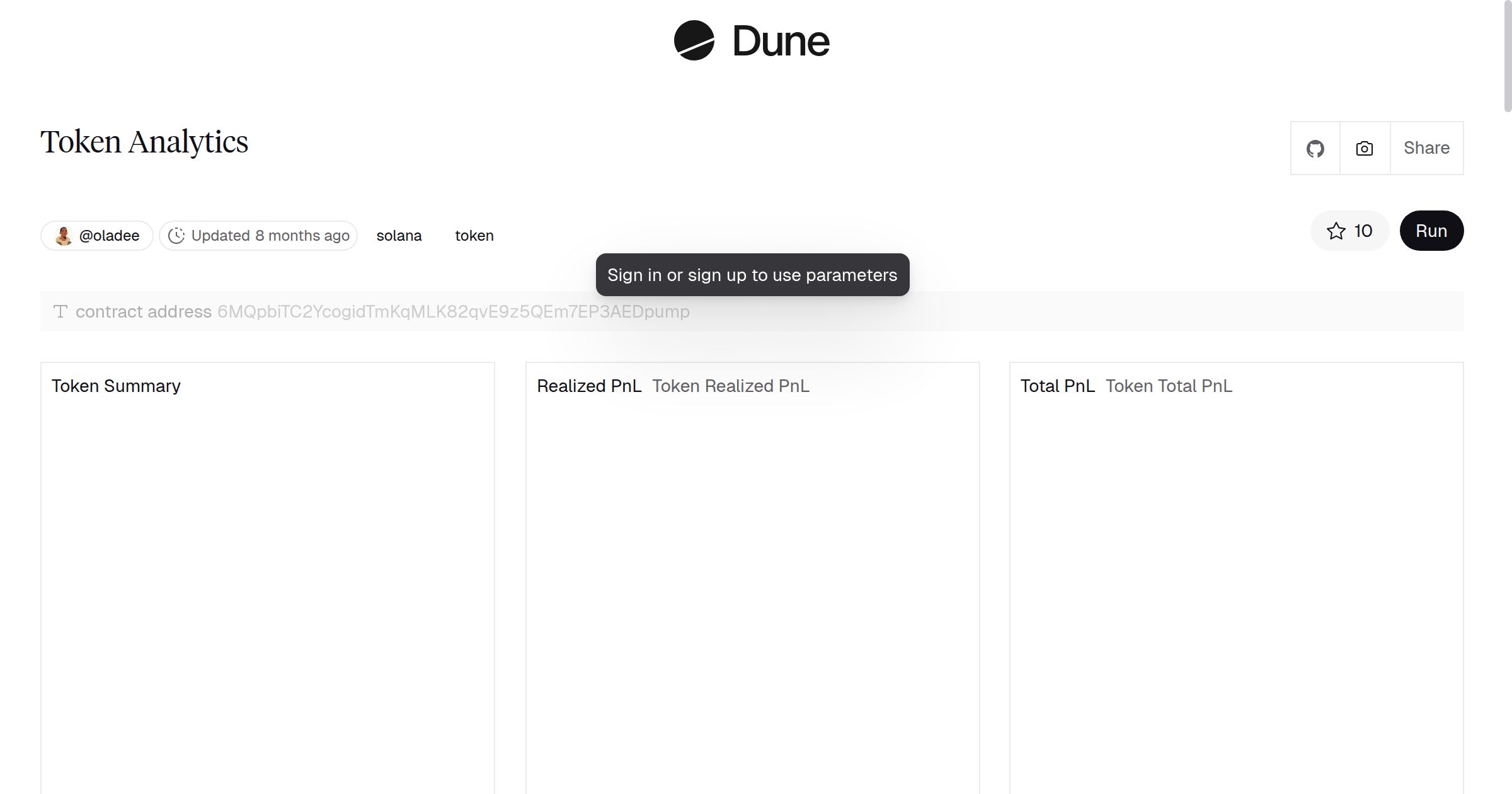Open the Realized PnL chart title
The width and height of the screenshot is (1512, 794).
(x=588, y=386)
